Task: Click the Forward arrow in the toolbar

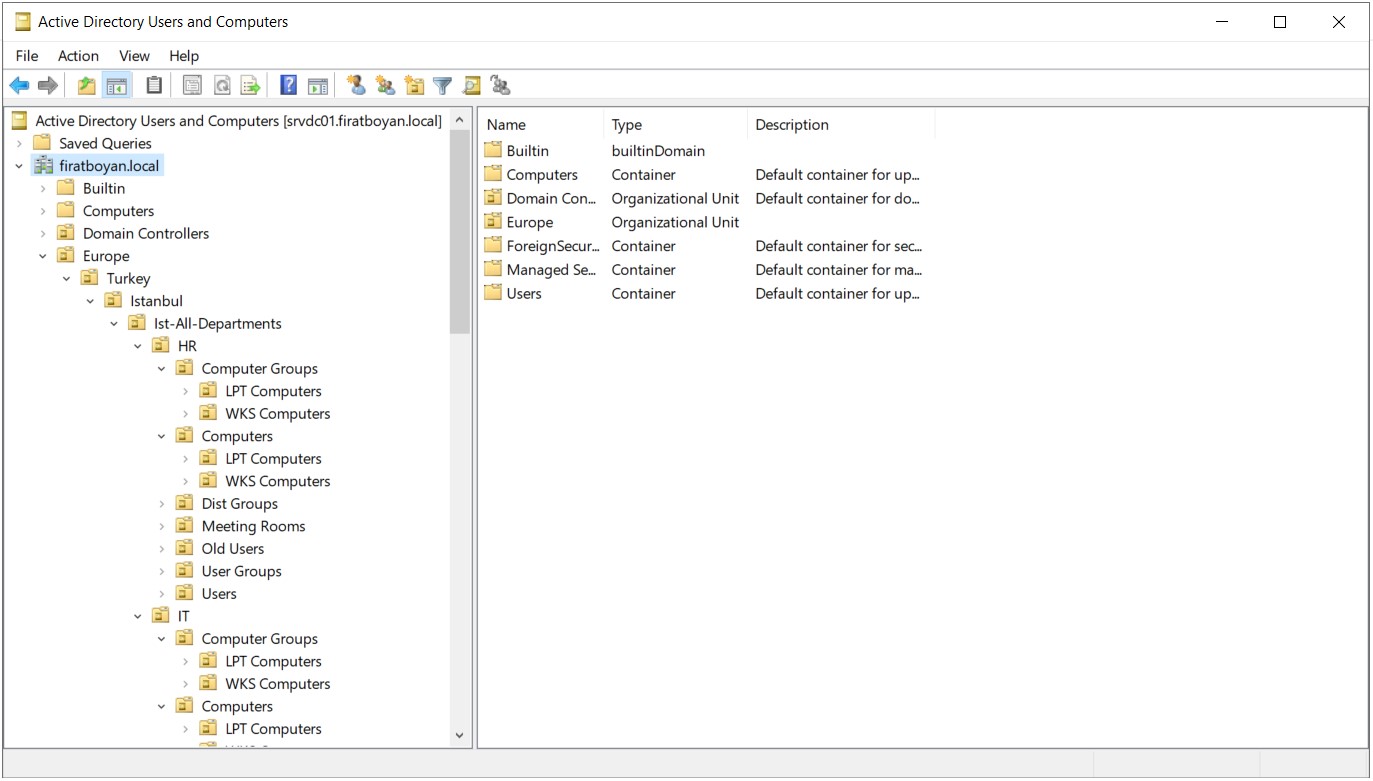Action: click(x=47, y=86)
